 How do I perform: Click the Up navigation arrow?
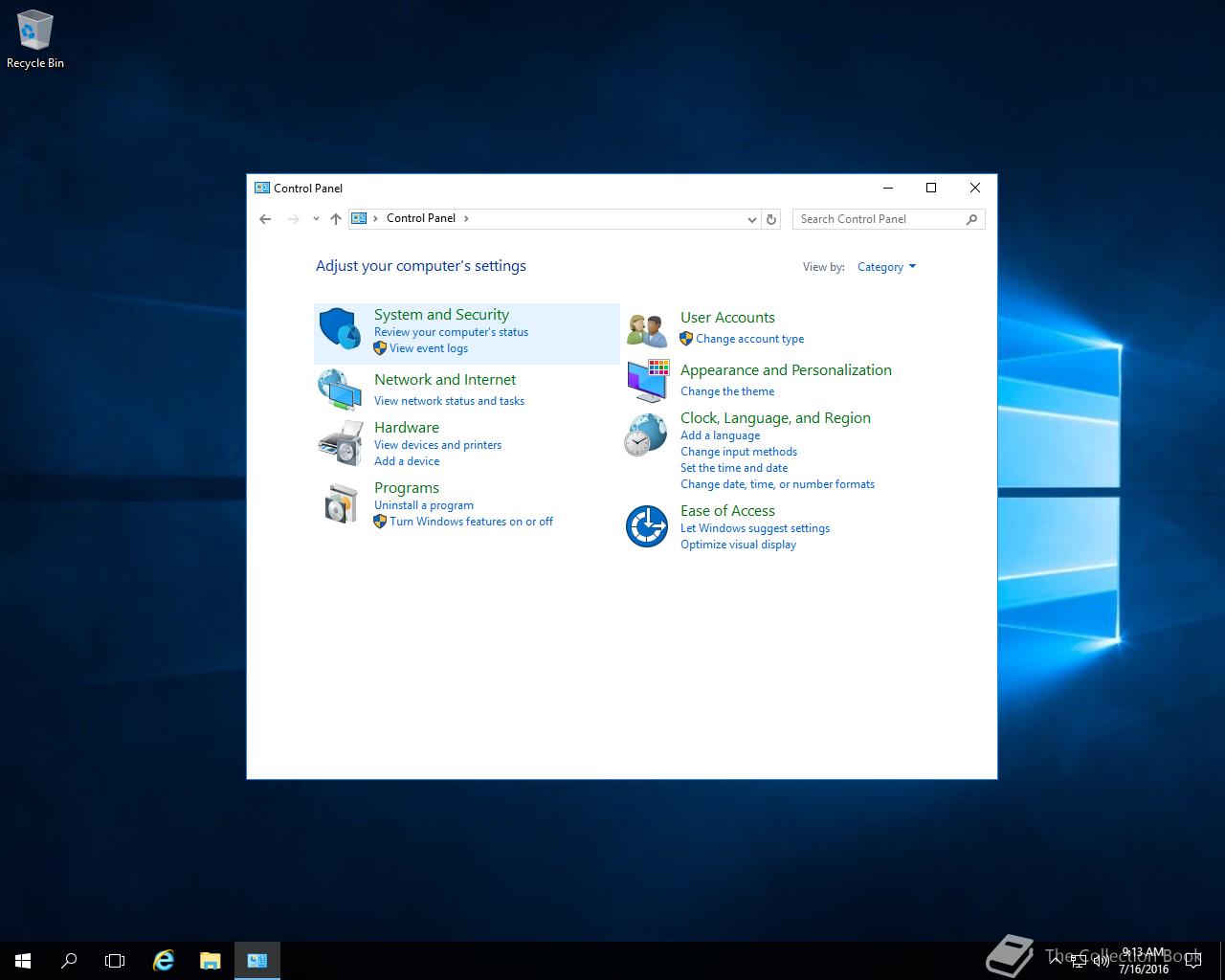tap(336, 219)
